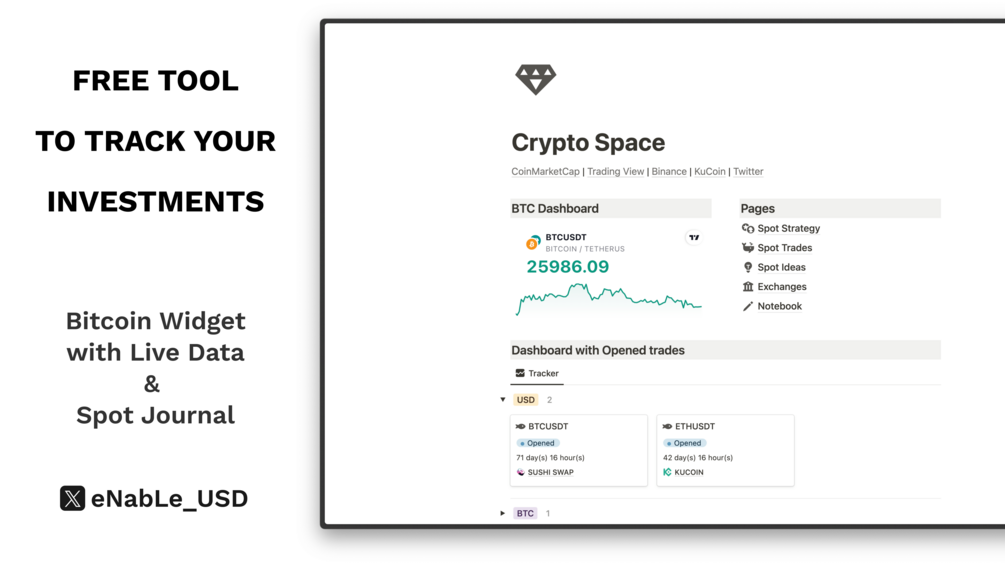
Task: Click the Exchanges bank icon
Action: point(748,287)
